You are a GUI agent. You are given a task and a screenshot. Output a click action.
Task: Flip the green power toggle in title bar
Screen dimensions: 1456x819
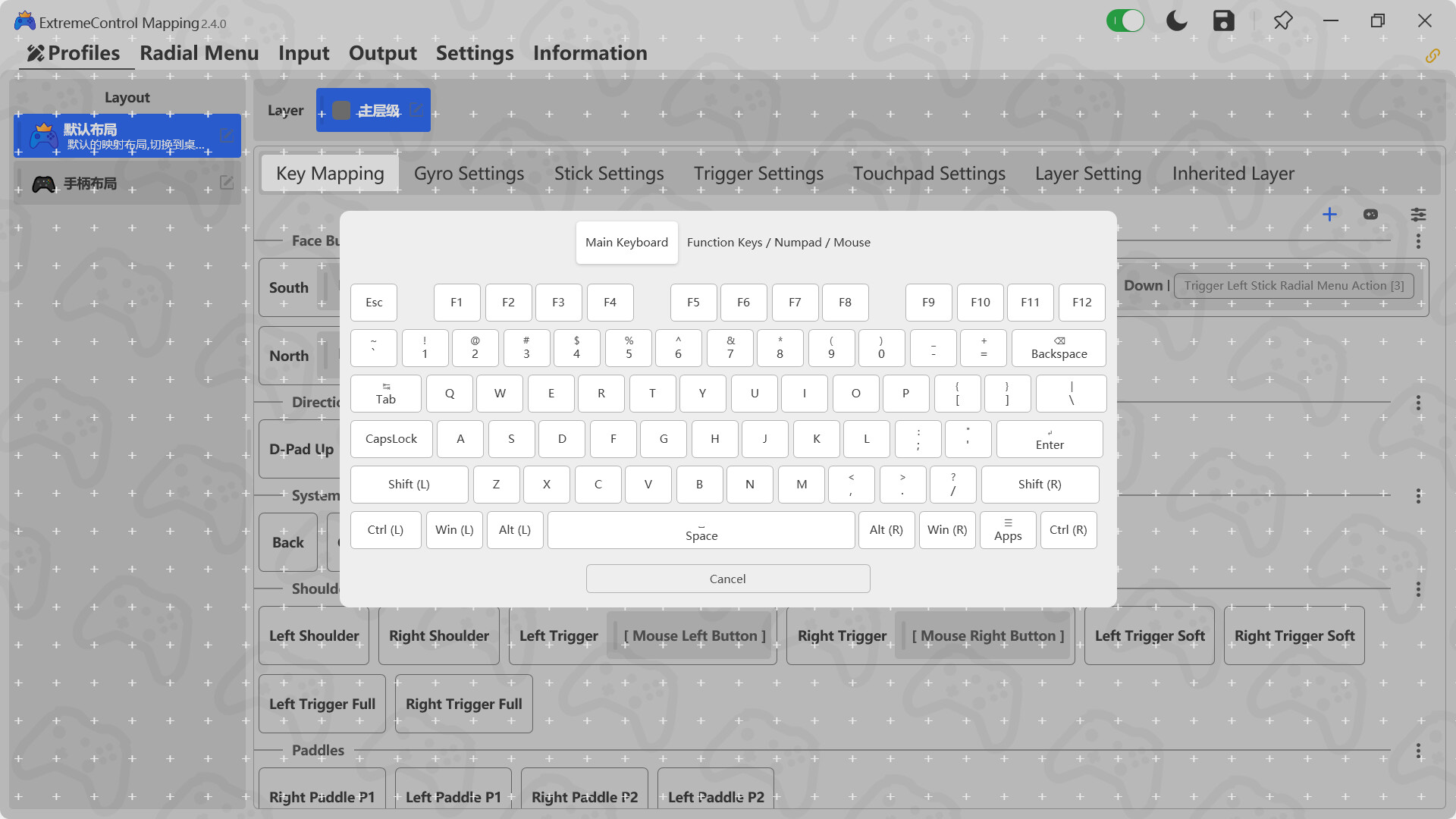pyautogui.click(x=1125, y=20)
